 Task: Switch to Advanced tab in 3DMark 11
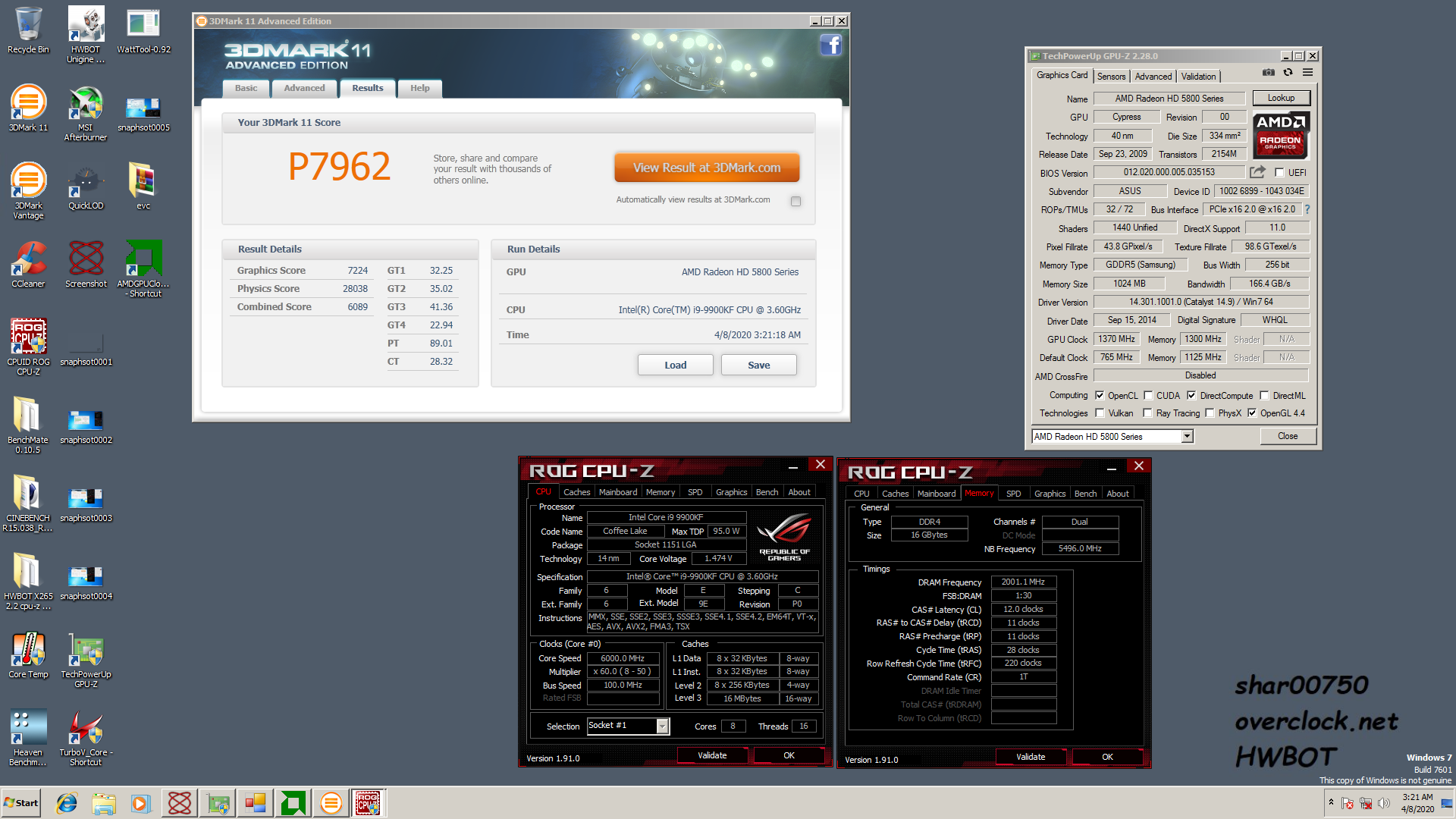304,89
